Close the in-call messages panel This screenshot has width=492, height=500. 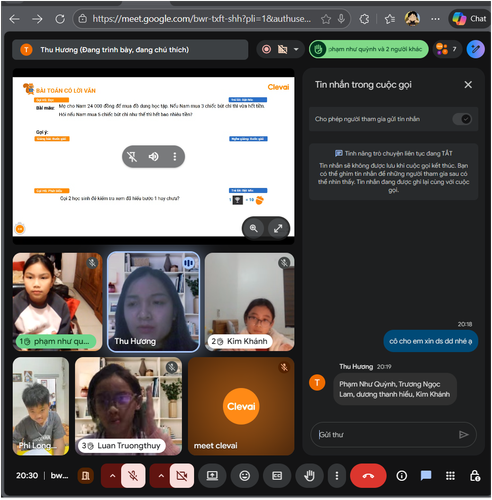pos(468,85)
